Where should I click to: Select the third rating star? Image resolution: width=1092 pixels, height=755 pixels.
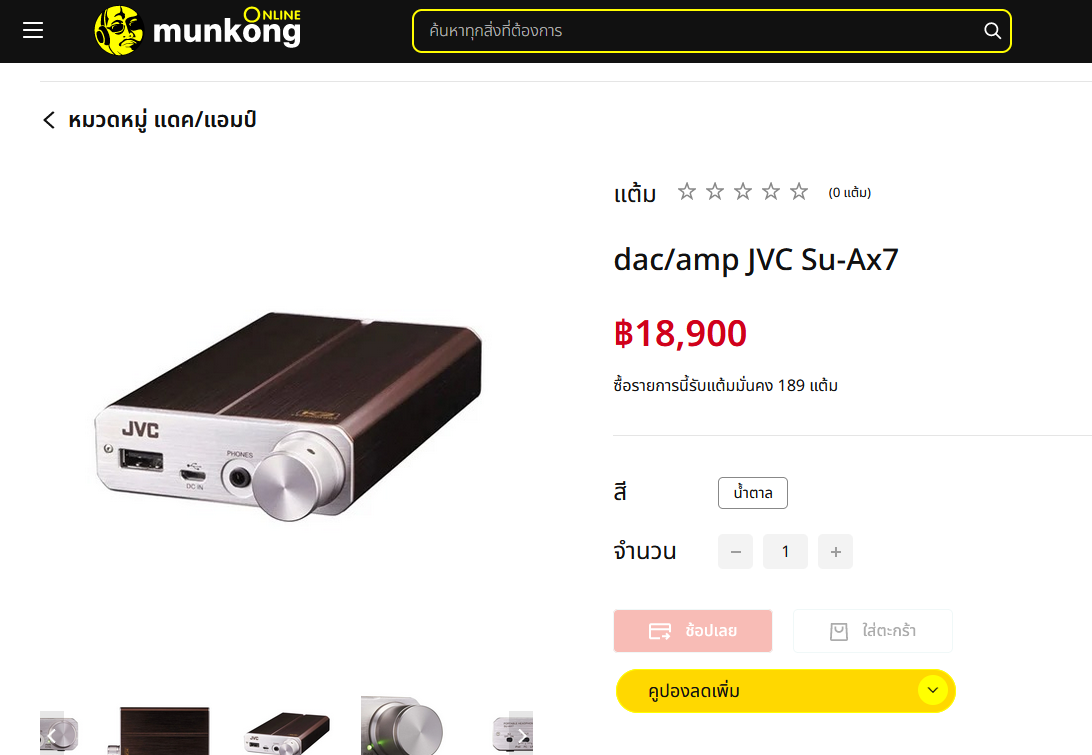click(x=743, y=192)
